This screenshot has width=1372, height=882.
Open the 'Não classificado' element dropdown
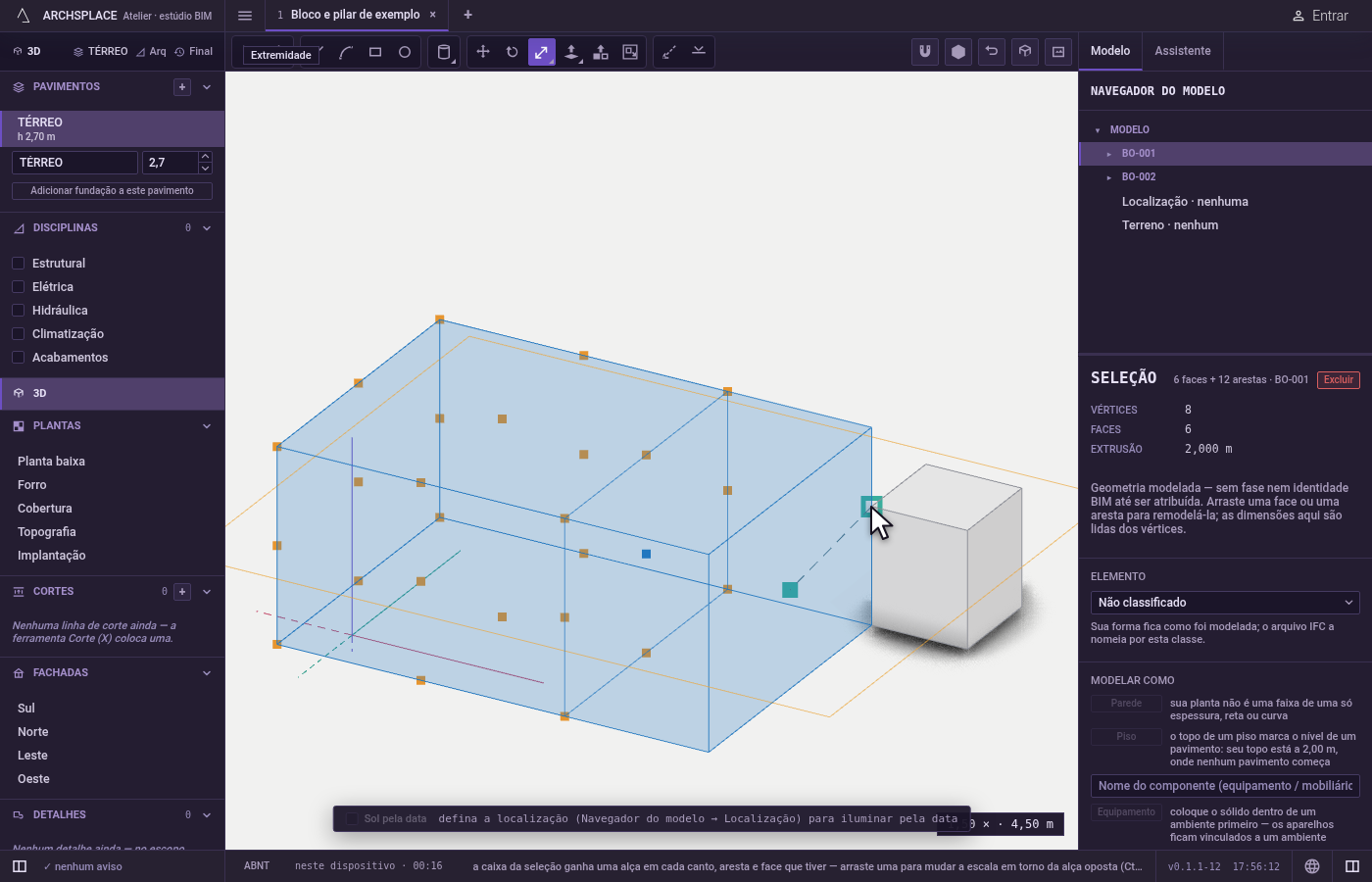pyautogui.click(x=1225, y=603)
